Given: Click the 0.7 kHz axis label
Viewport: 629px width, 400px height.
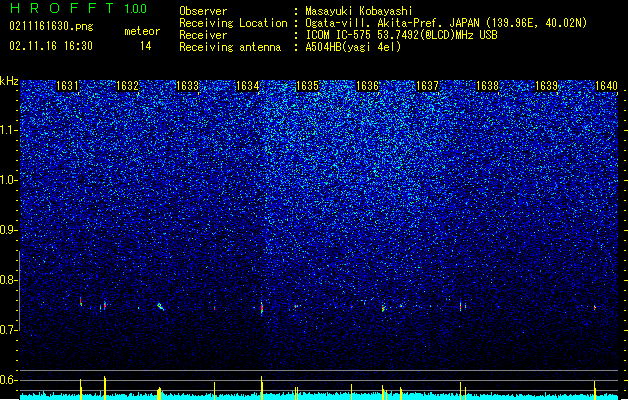Looking at the screenshot, I should pos(9,330).
